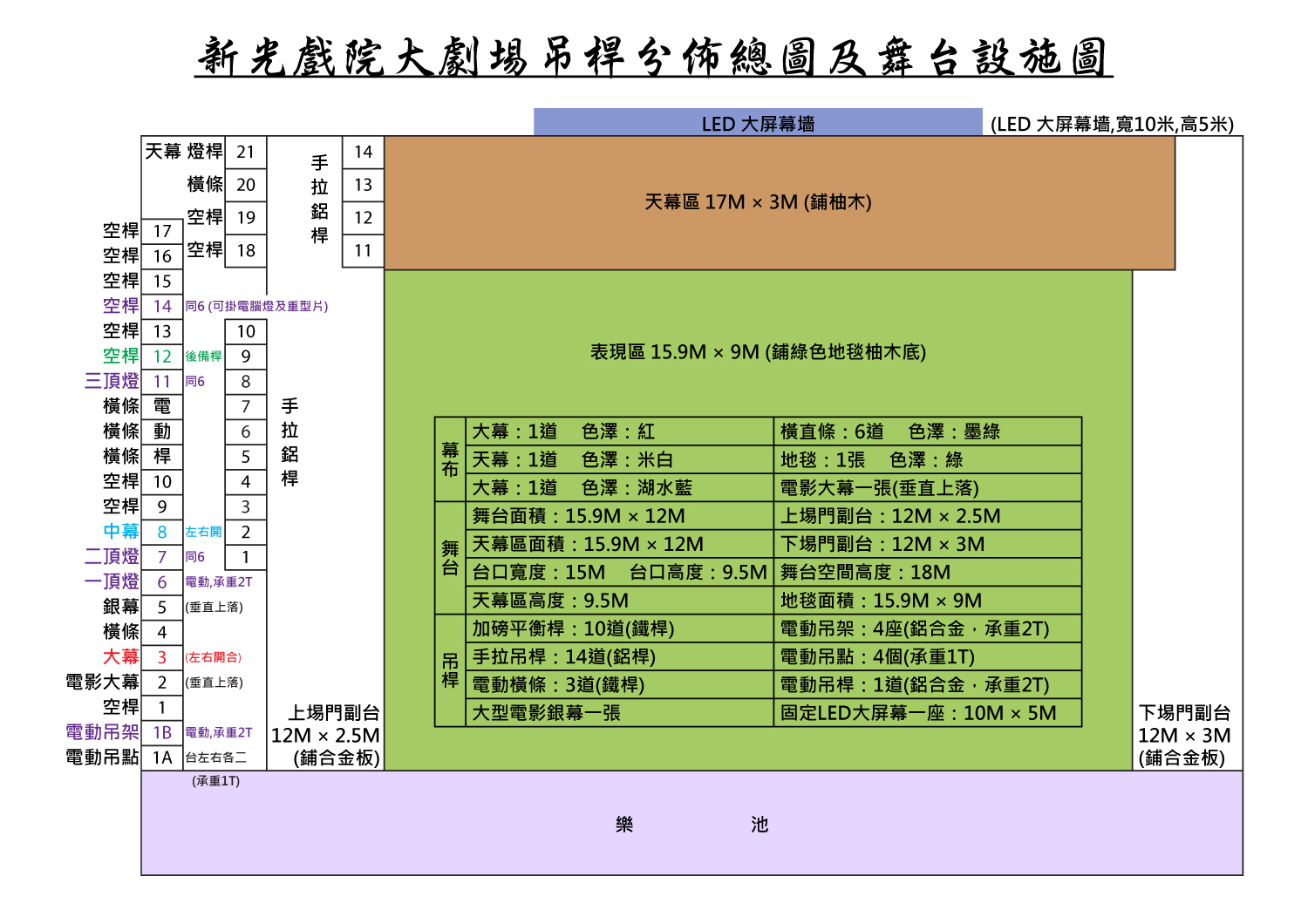
Task: Click table cell 固定LED大屏幕一座:10M × 5M
Action: (928, 713)
